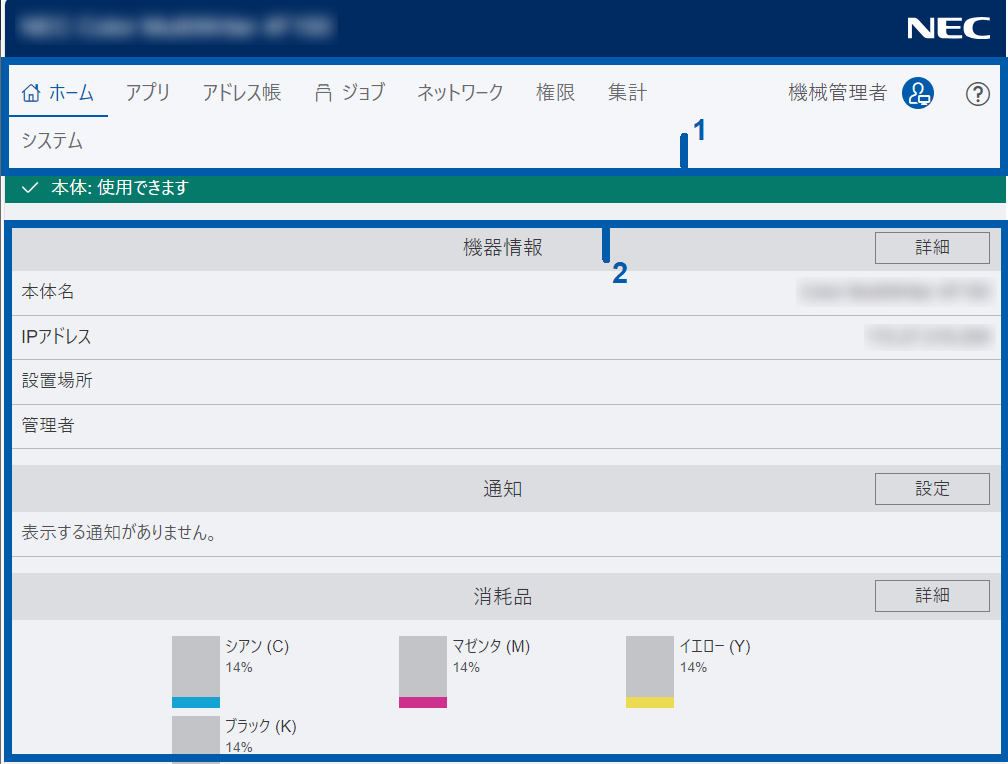Image resolution: width=1008 pixels, height=764 pixels.
Task: Click the NEC logo in header
Action: [948, 28]
